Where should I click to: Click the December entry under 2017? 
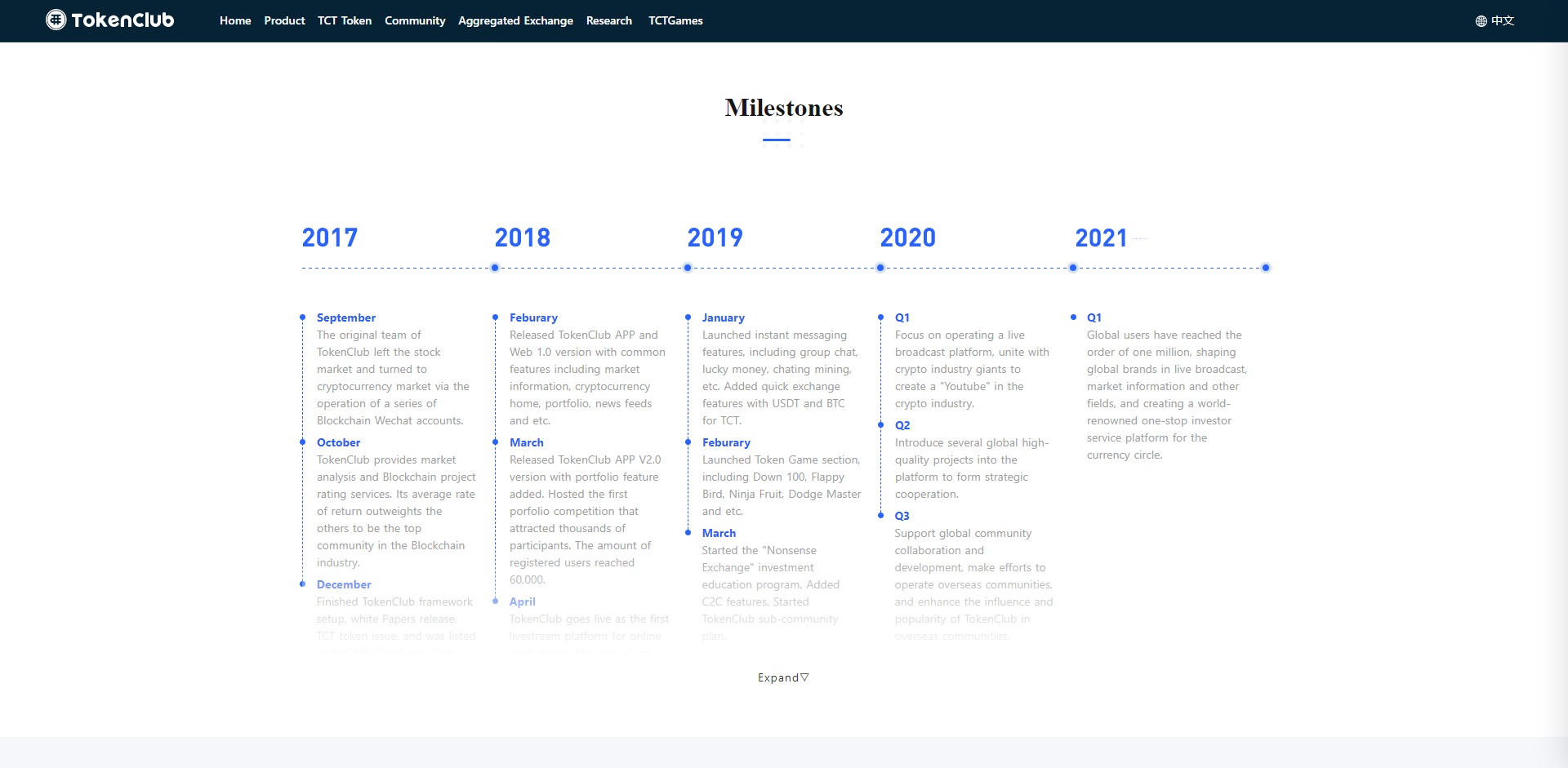[344, 584]
